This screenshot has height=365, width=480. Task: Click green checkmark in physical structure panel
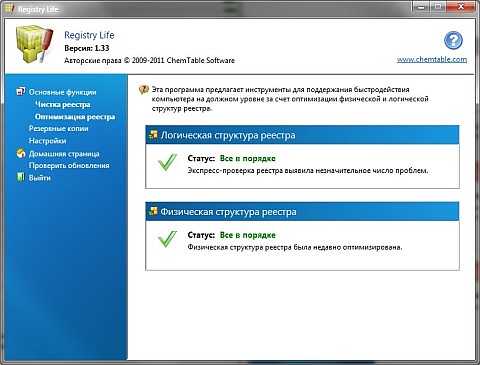[x=167, y=239]
